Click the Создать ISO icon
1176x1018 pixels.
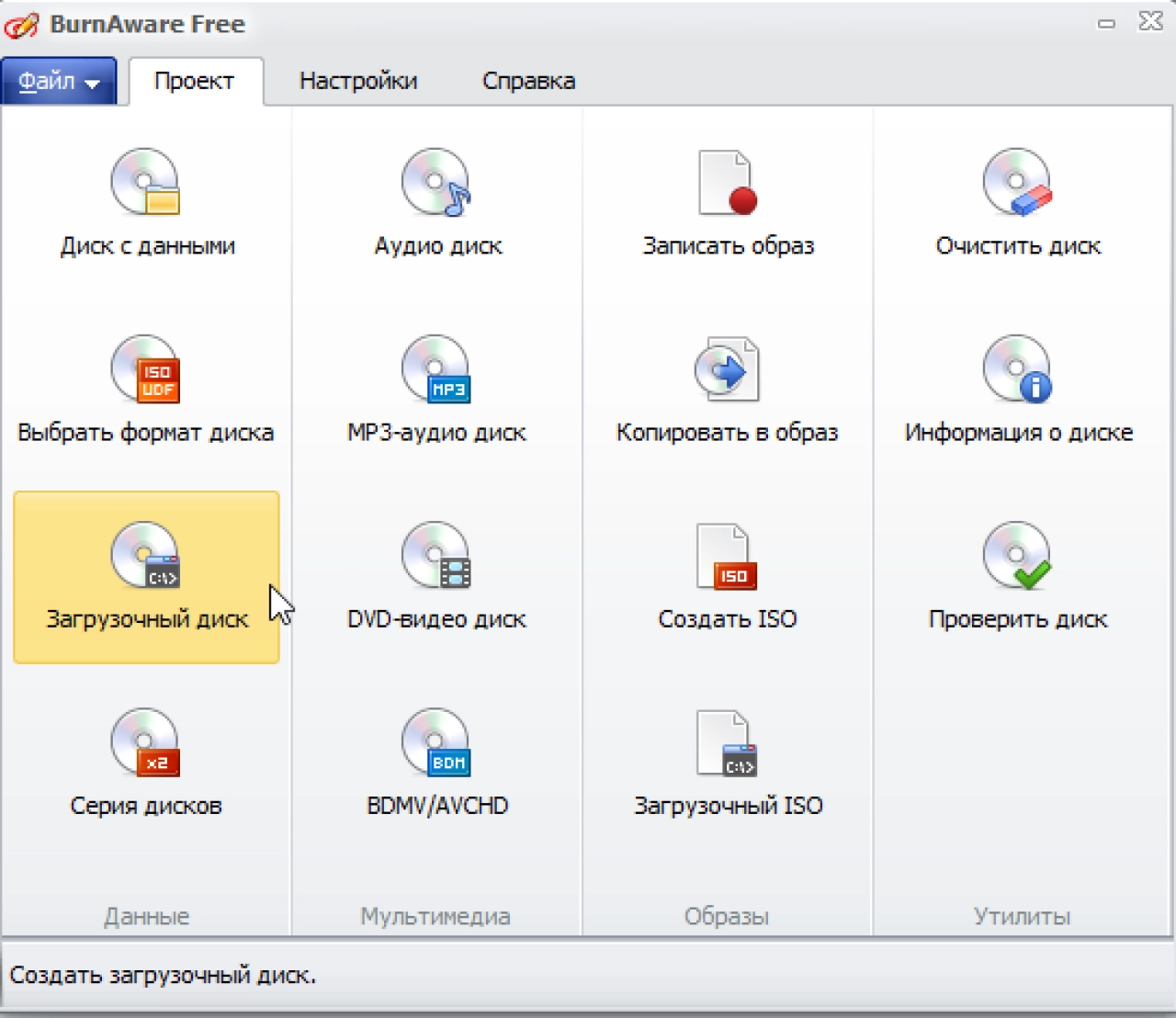[x=727, y=577]
